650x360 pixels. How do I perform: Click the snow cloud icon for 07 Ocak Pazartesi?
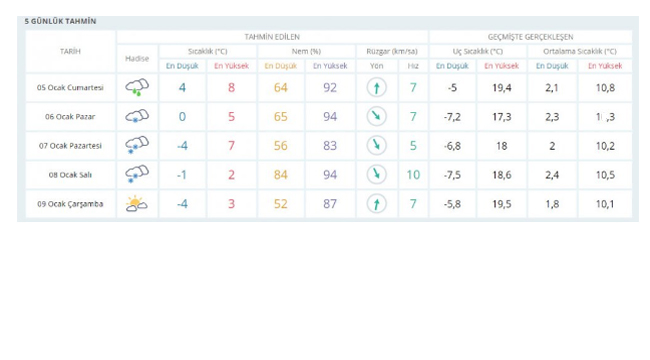(x=137, y=145)
